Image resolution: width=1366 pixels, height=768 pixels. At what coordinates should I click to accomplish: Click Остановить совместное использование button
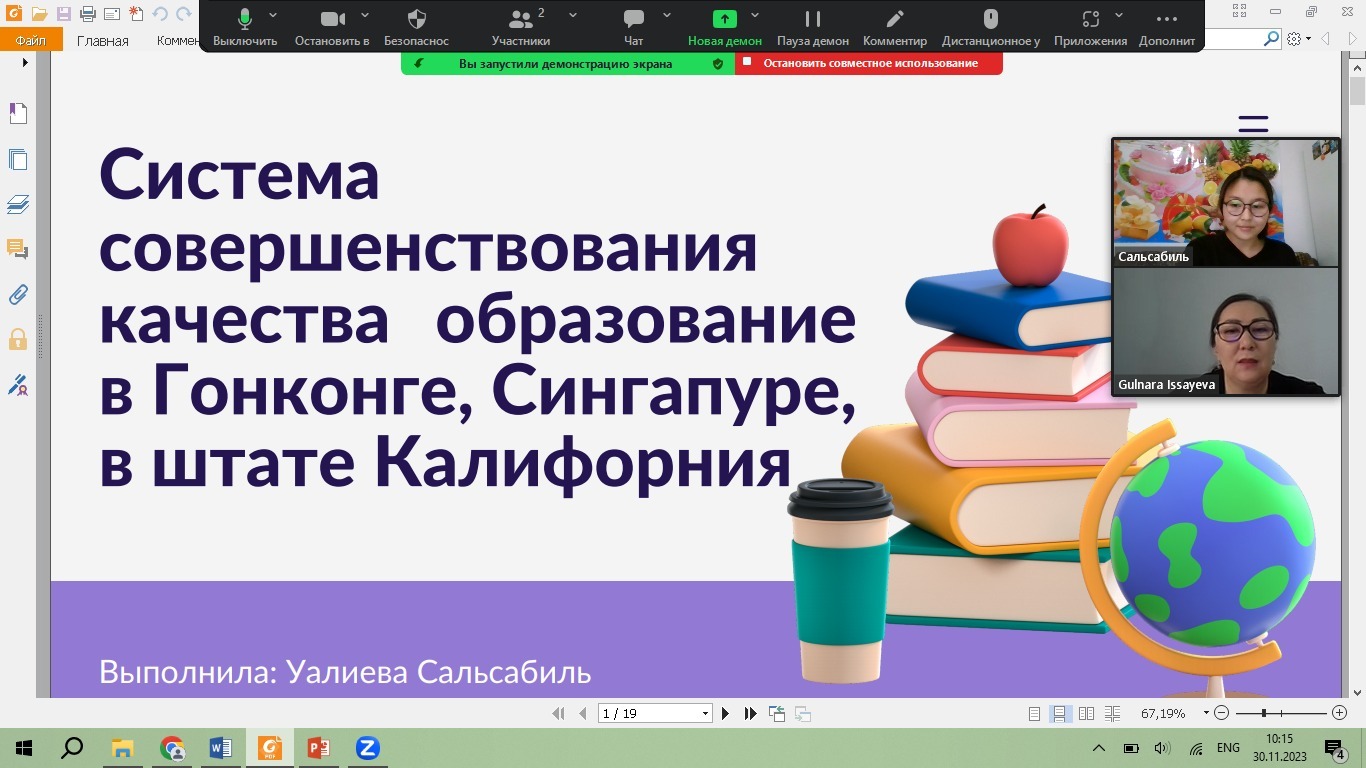(x=869, y=63)
